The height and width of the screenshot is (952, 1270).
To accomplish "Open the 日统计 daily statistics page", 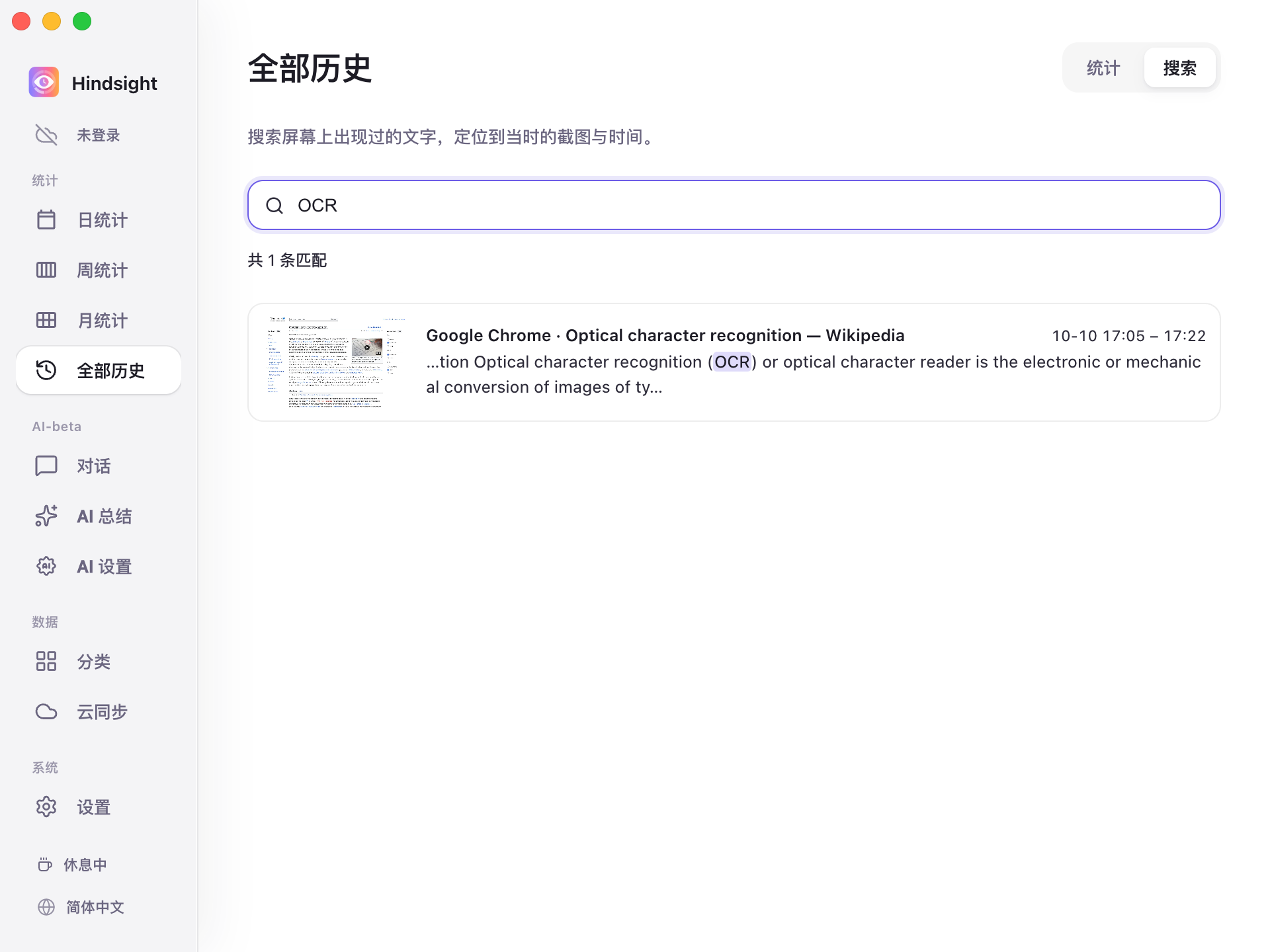I will point(98,219).
